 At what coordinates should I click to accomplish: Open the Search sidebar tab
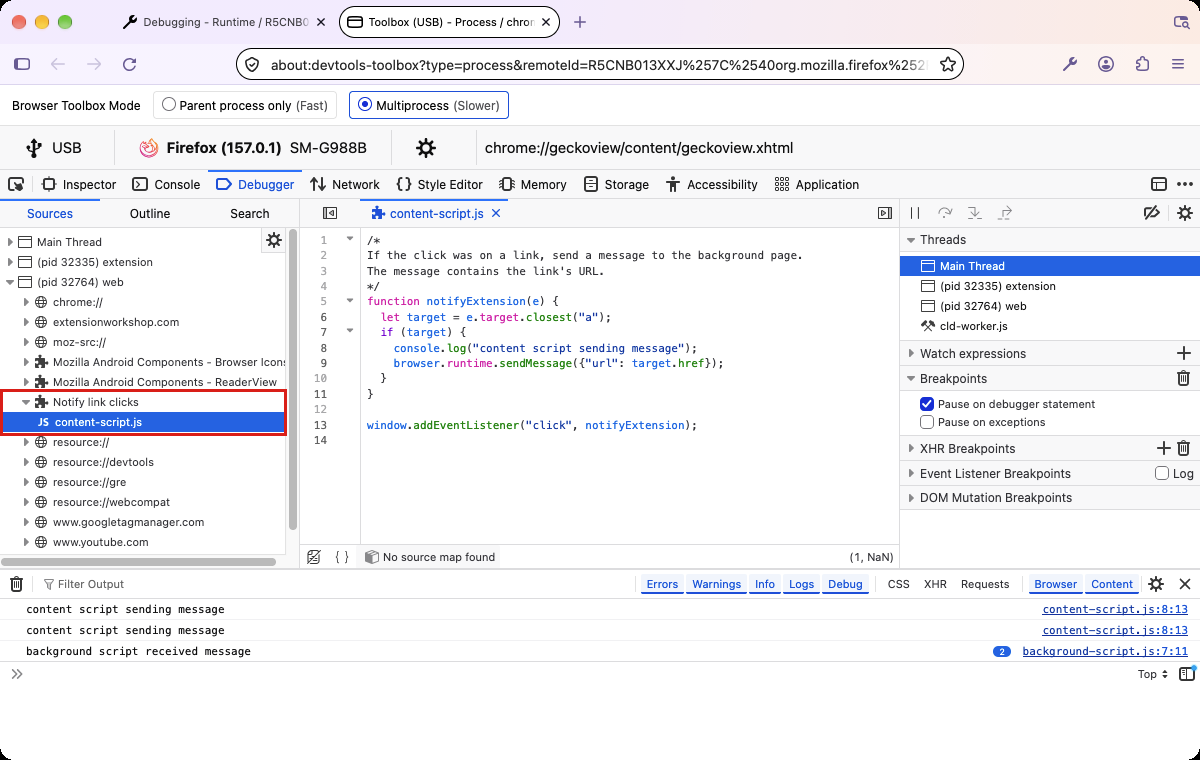click(250, 213)
